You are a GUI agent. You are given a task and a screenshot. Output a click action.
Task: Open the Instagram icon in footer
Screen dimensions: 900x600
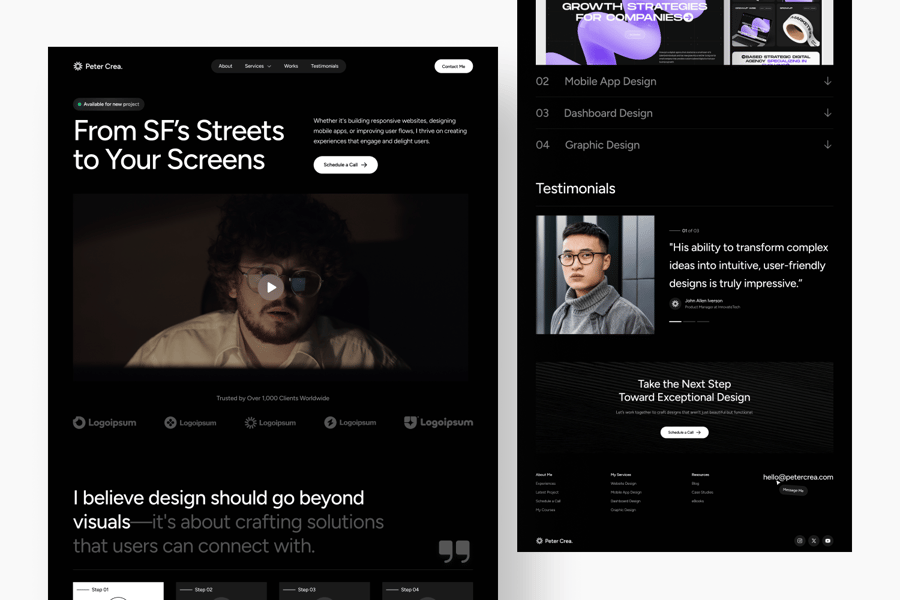point(800,540)
